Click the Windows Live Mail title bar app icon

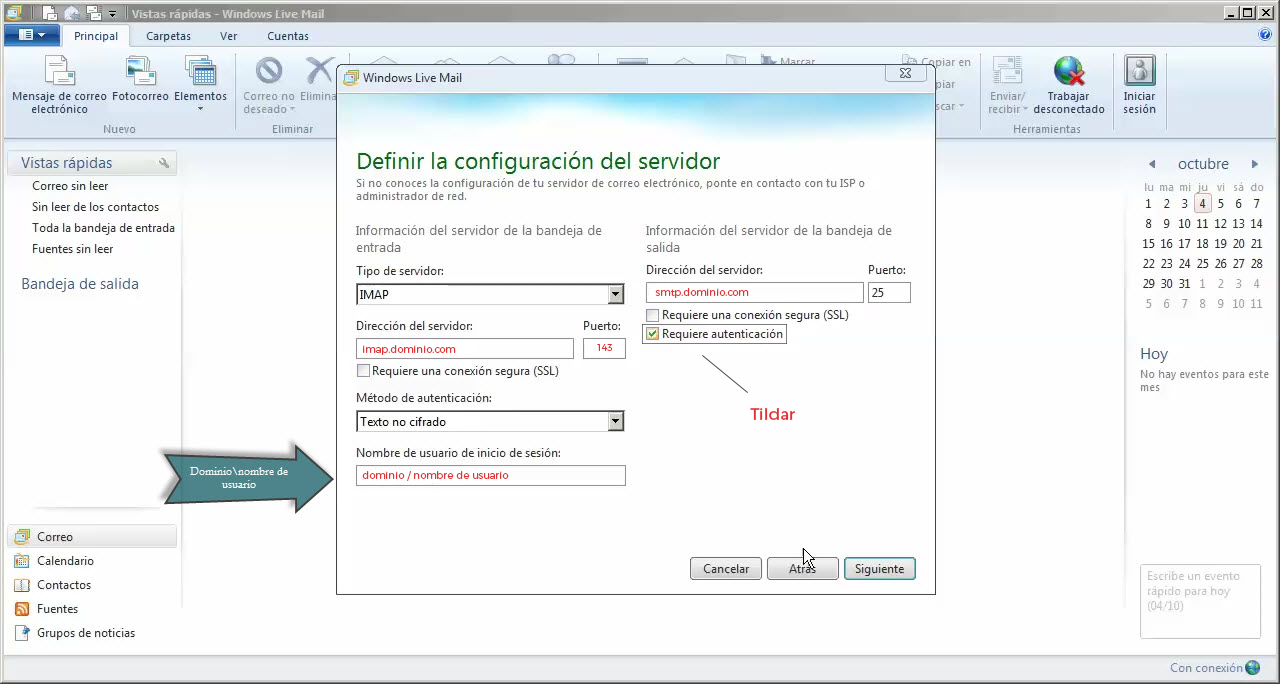point(14,14)
